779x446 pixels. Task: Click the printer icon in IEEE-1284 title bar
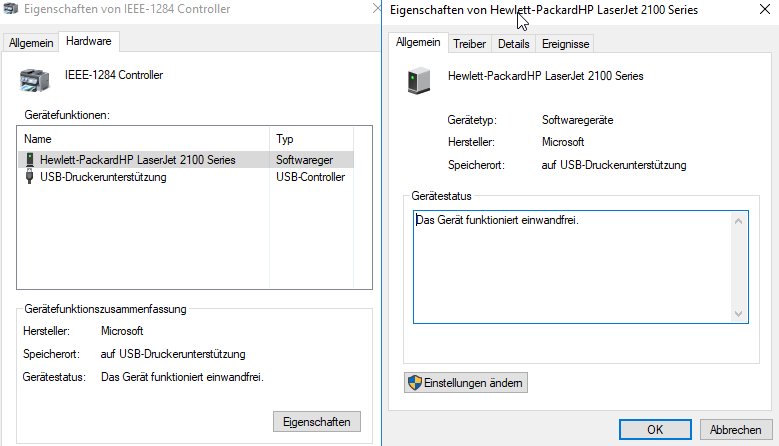10,8
